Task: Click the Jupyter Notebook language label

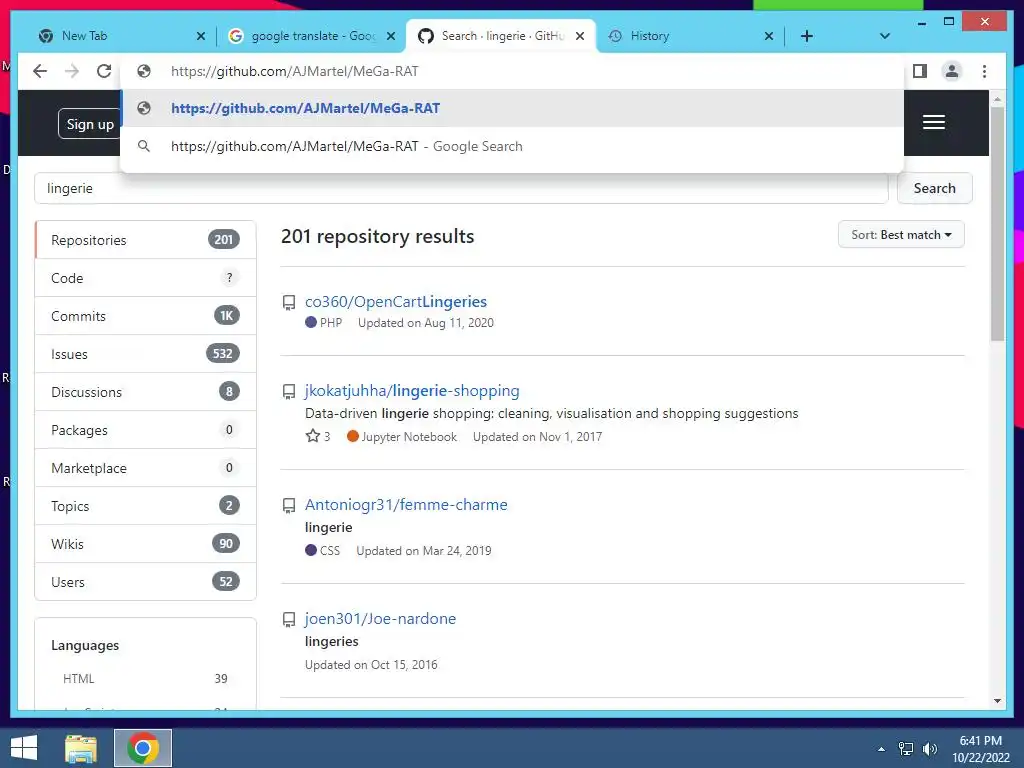Action: click(x=409, y=436)
